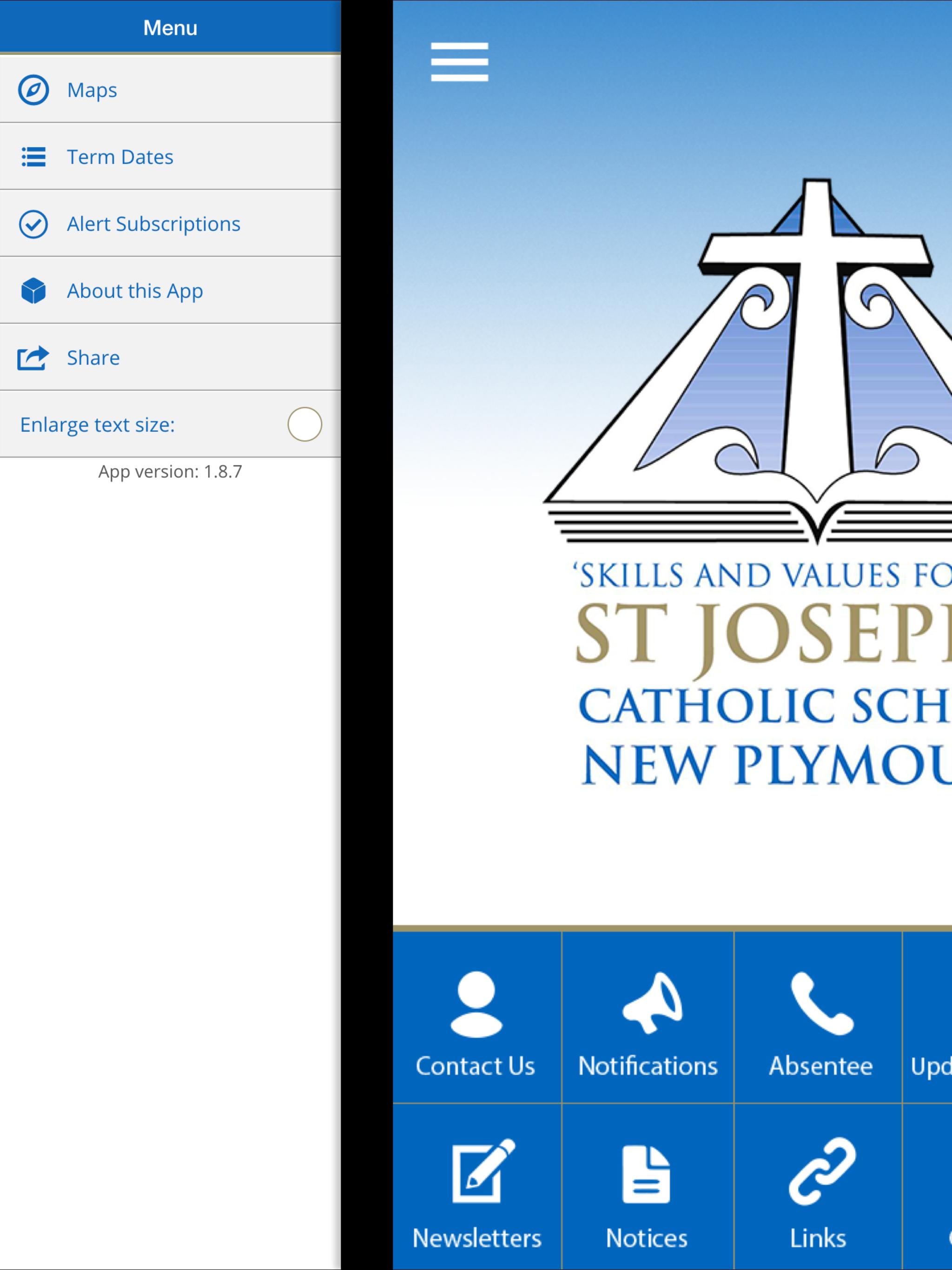Click the St Joseph's school logo
952x1270 pixels.
coord(748,482)
